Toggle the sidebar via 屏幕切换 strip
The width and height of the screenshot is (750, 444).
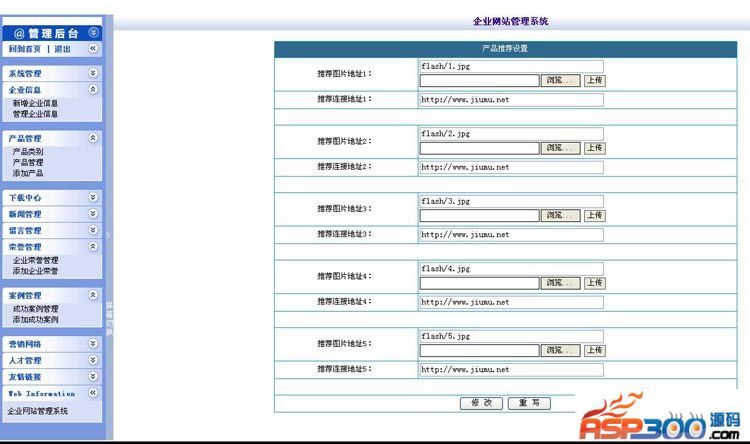coord(109,318)
